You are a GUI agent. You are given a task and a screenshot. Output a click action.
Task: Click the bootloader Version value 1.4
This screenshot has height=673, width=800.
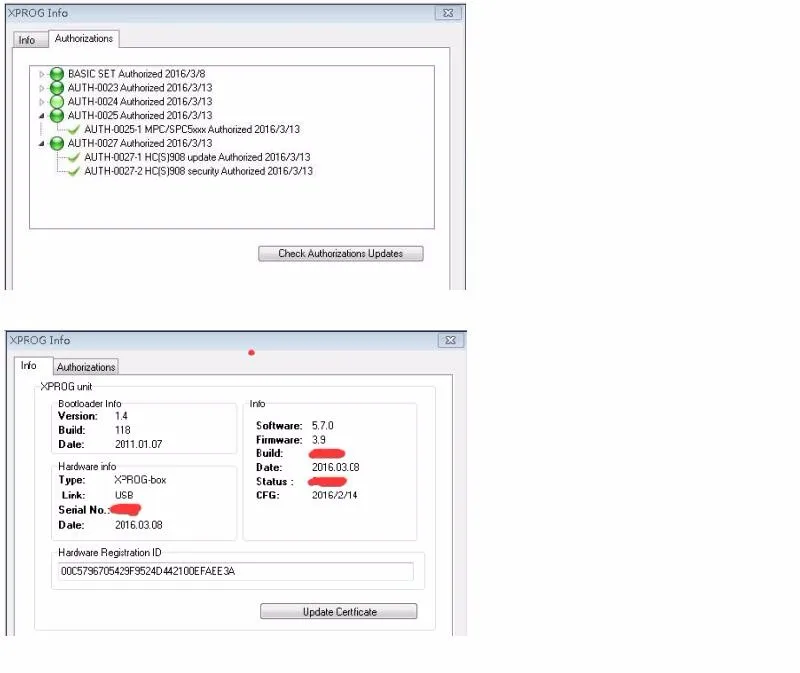coord(121,416)
